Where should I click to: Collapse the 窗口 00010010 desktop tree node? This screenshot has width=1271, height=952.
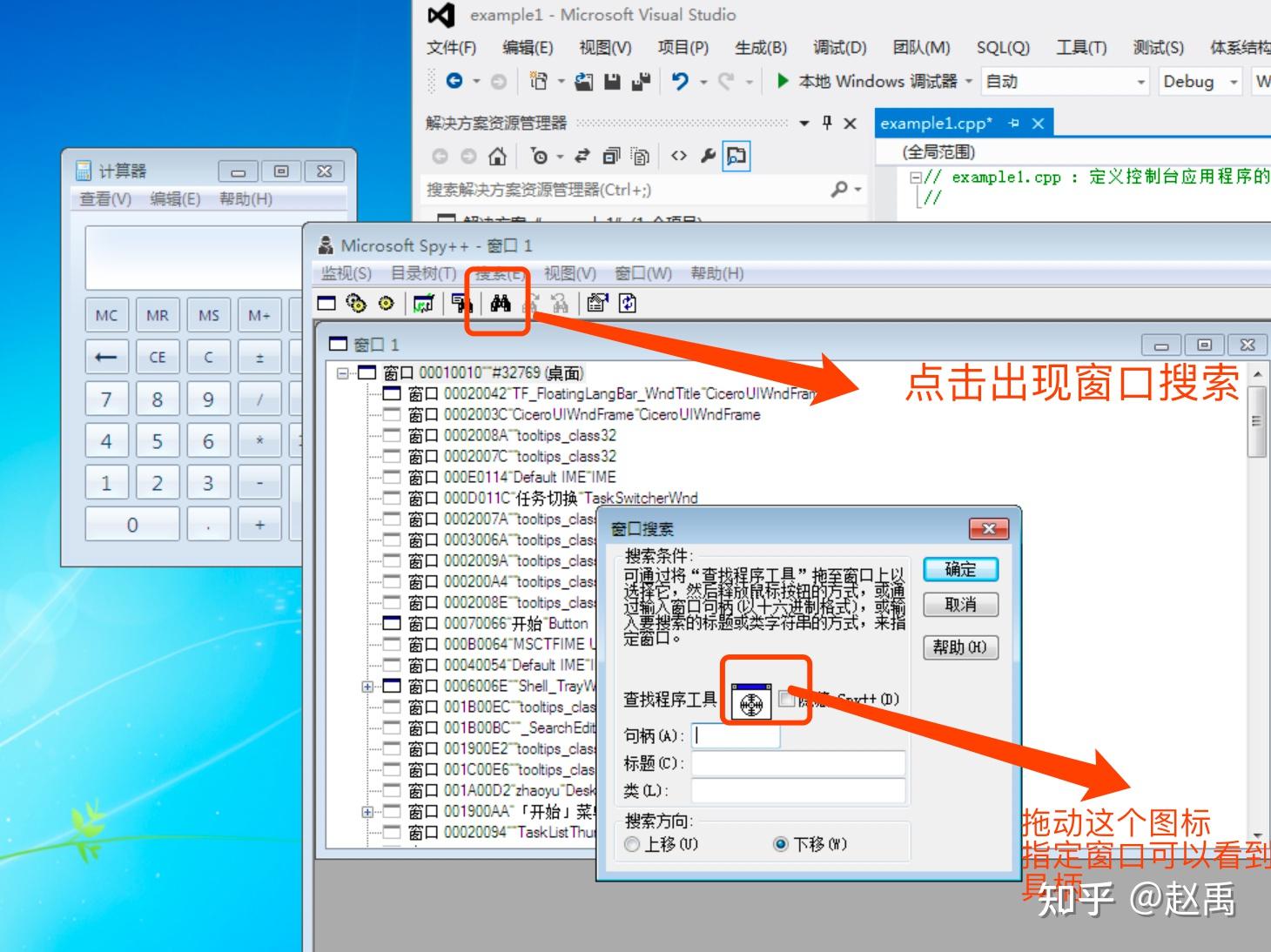343,373
